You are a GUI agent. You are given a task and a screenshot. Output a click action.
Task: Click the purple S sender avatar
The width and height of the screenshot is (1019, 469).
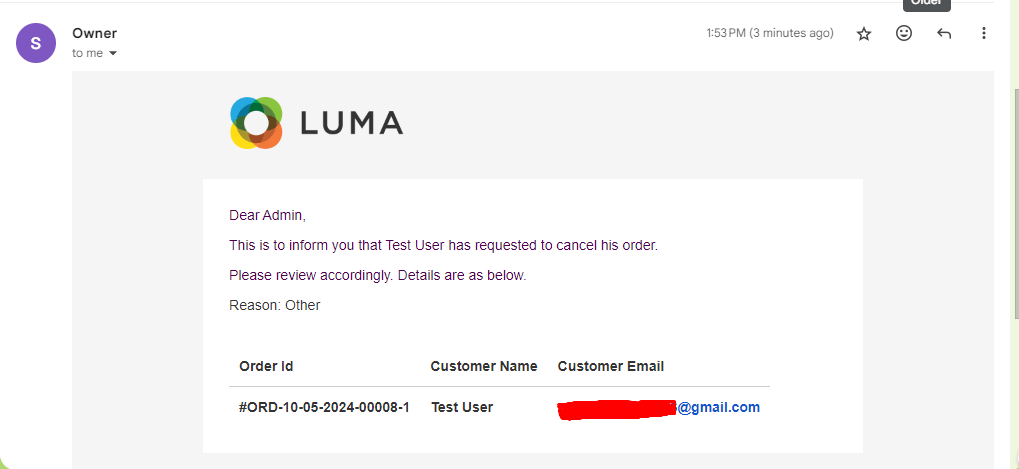tap(36, 43)
